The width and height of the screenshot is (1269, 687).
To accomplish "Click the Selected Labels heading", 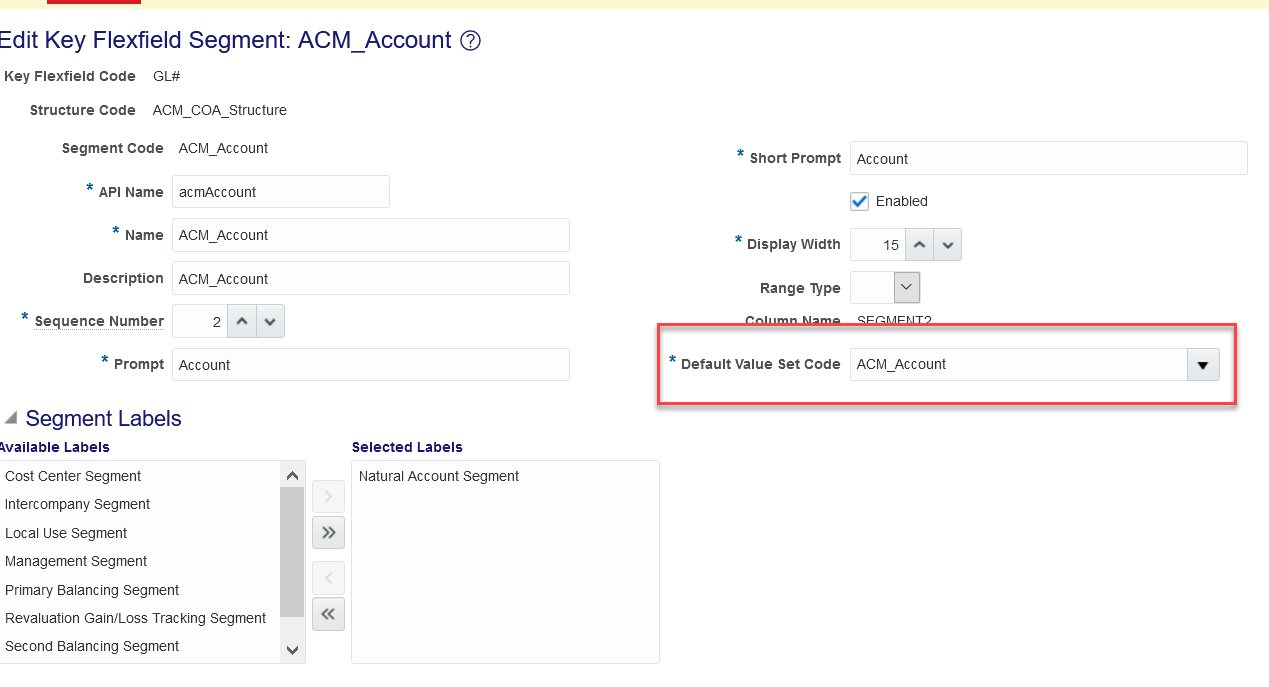I will click(x=407, y=447).
